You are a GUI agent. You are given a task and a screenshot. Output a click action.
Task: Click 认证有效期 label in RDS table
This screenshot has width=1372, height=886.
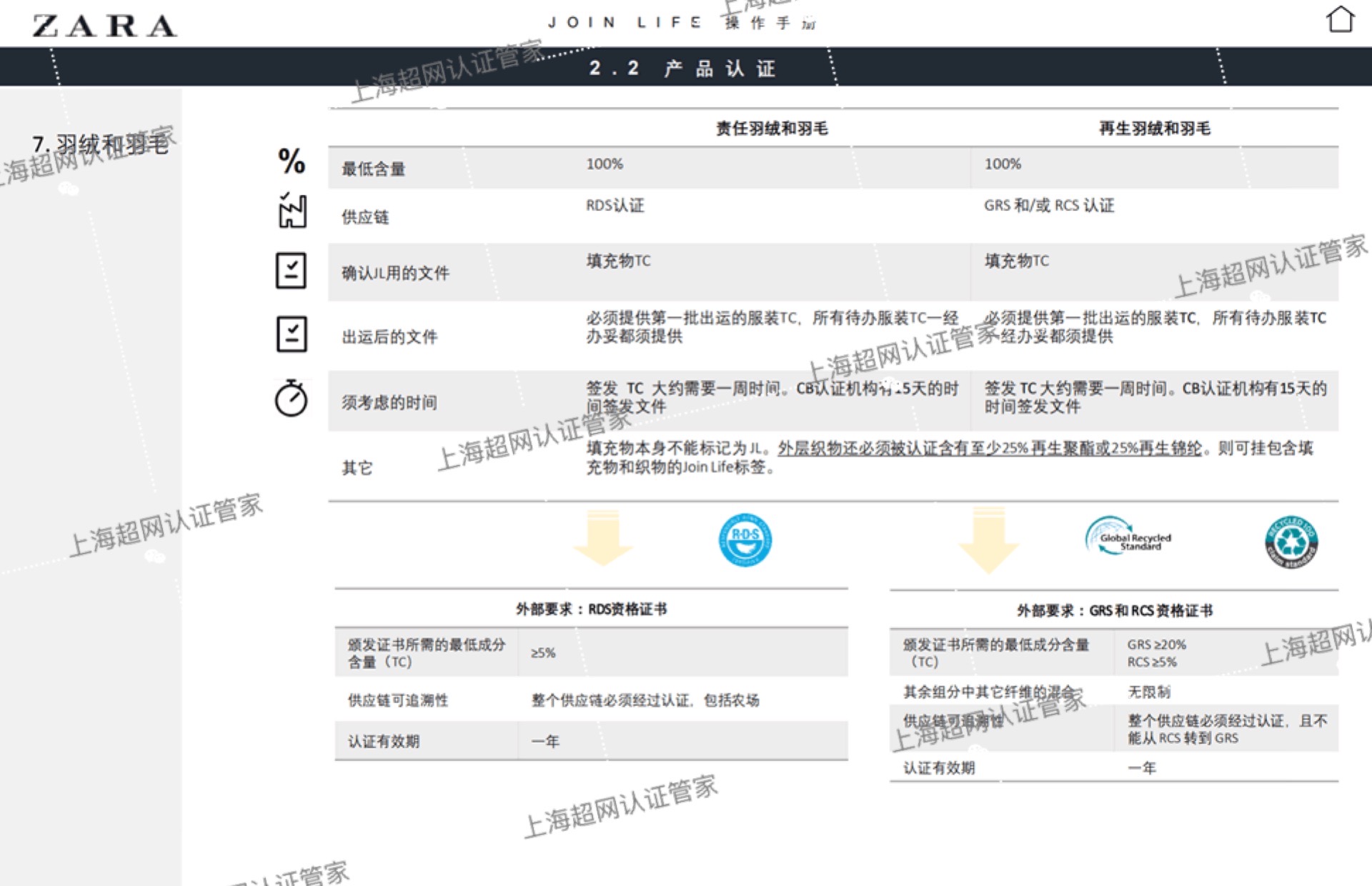point(384,742)
